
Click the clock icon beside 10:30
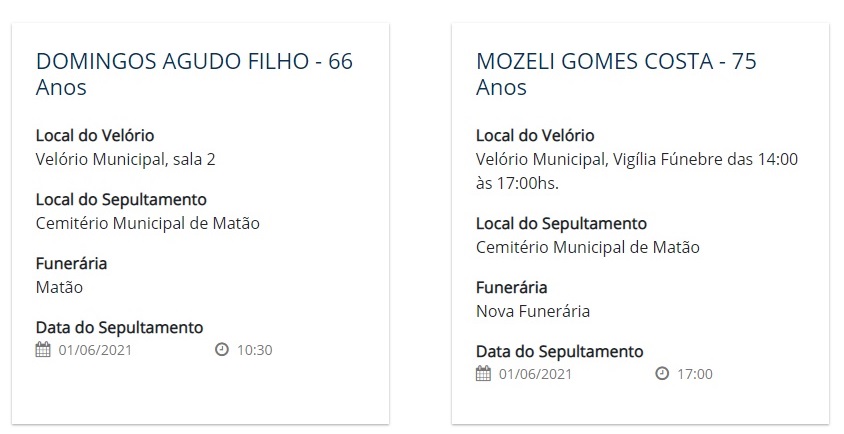pyautogui.click(x=222, y=349)
